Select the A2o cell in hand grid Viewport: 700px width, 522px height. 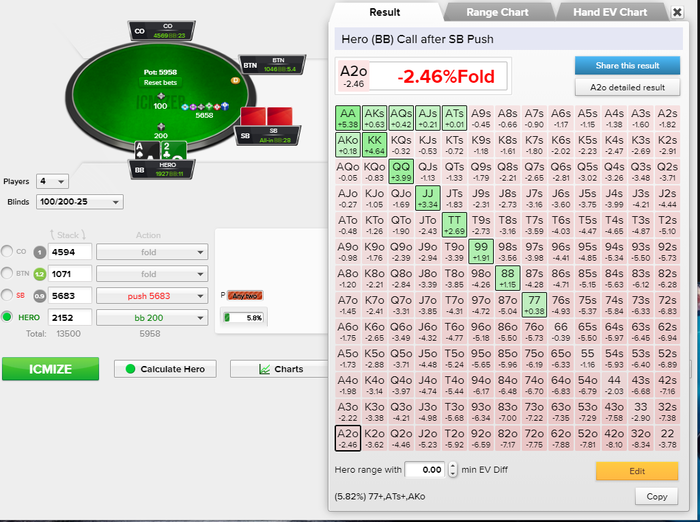pyautogui.click(x=348, y=438)
